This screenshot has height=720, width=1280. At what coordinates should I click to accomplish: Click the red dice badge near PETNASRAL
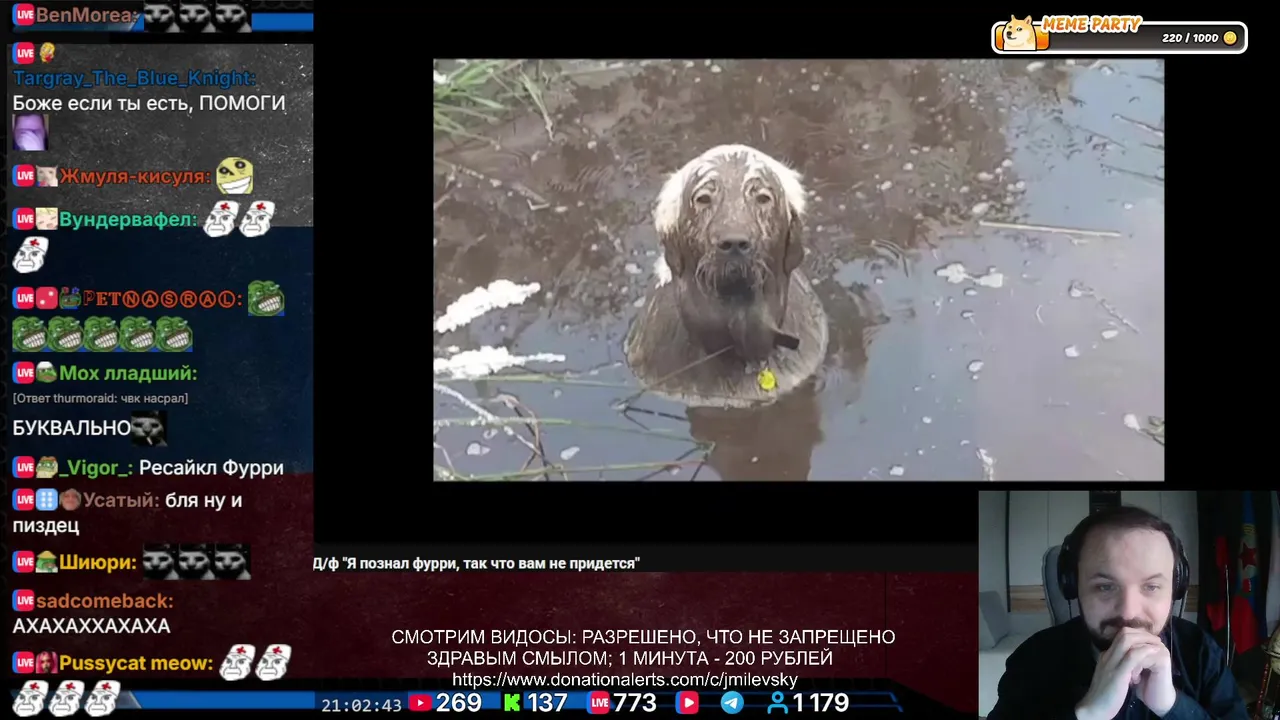pyautogui.click(x=47, y=298)
